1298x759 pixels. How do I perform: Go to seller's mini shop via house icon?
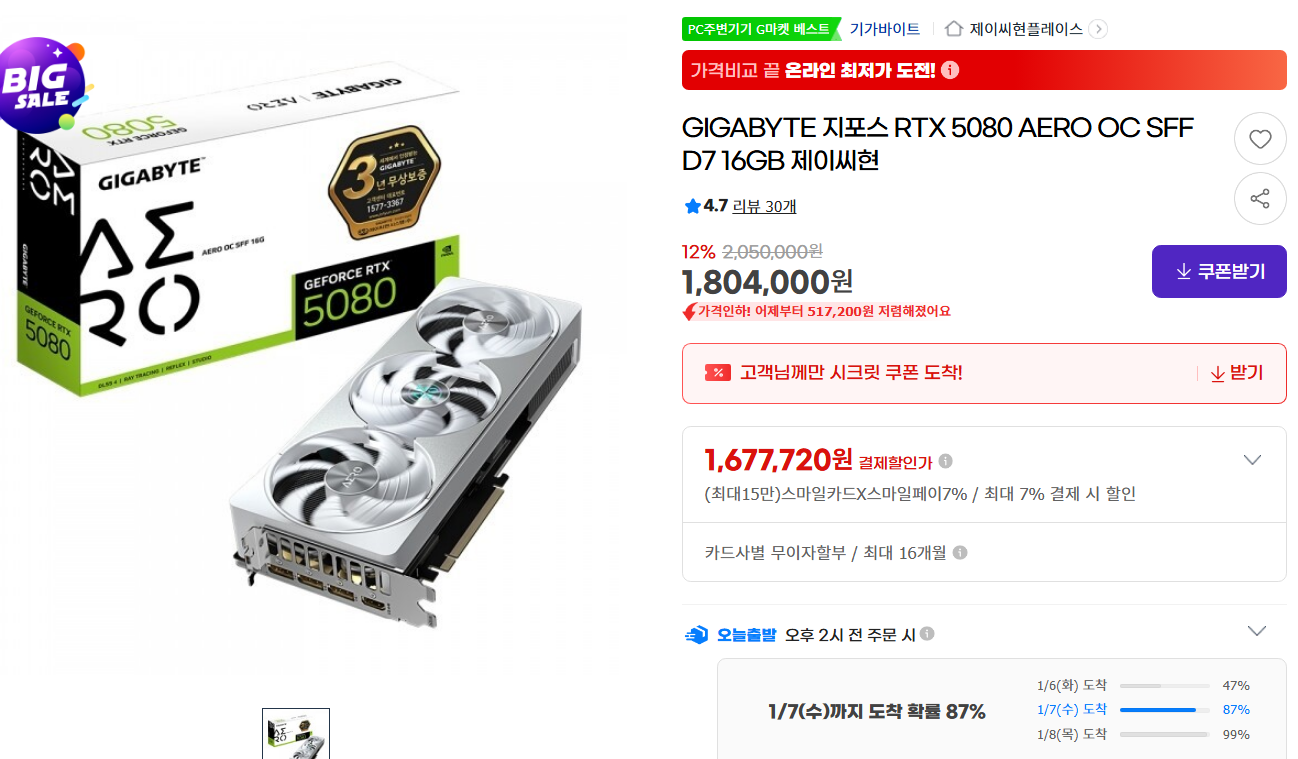point(954,29)
